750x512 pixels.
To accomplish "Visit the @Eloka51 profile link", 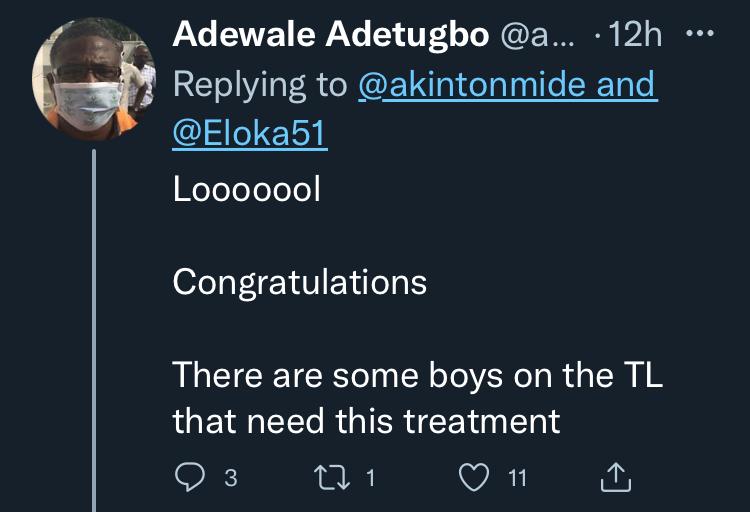I will (250, 133).
